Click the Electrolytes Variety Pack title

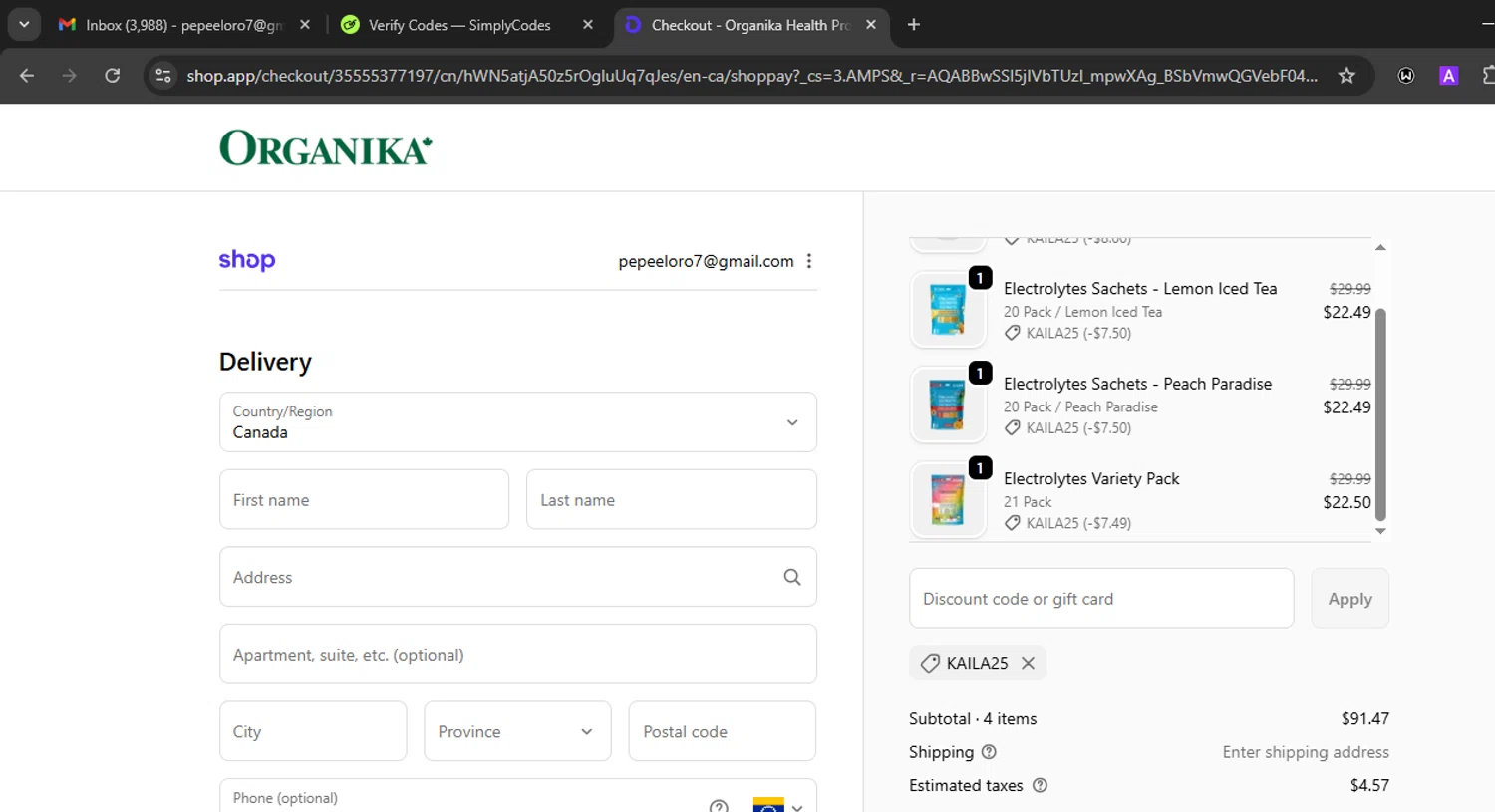coord(1091,479)
